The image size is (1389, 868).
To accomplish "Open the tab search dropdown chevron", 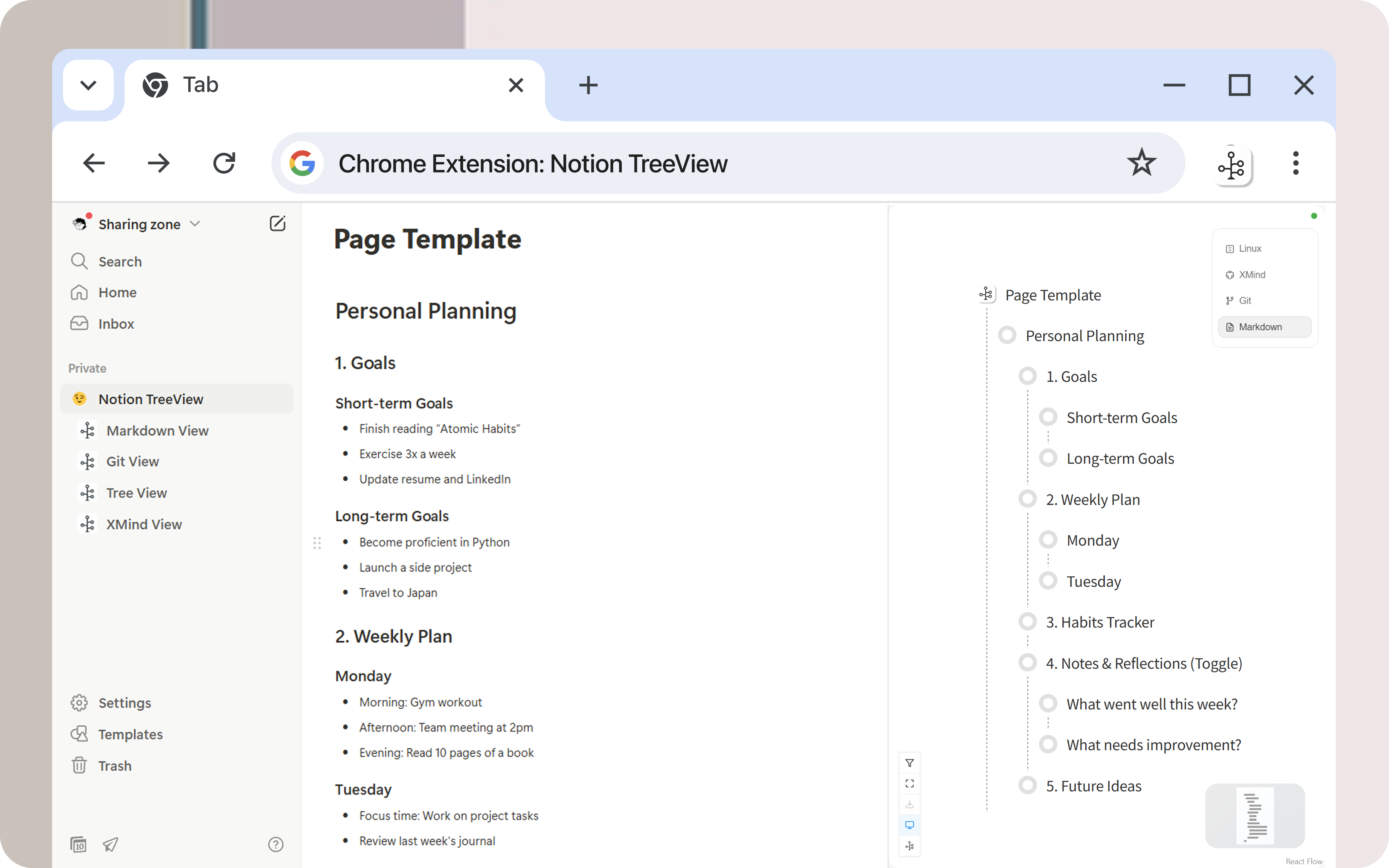I will click(88, 85).
